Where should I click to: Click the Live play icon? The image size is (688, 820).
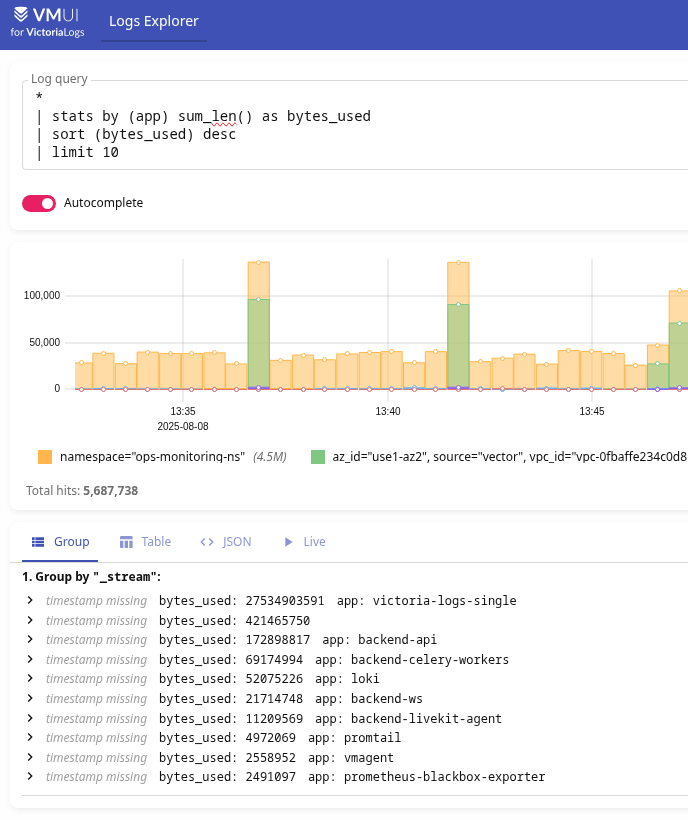(288, 542)
